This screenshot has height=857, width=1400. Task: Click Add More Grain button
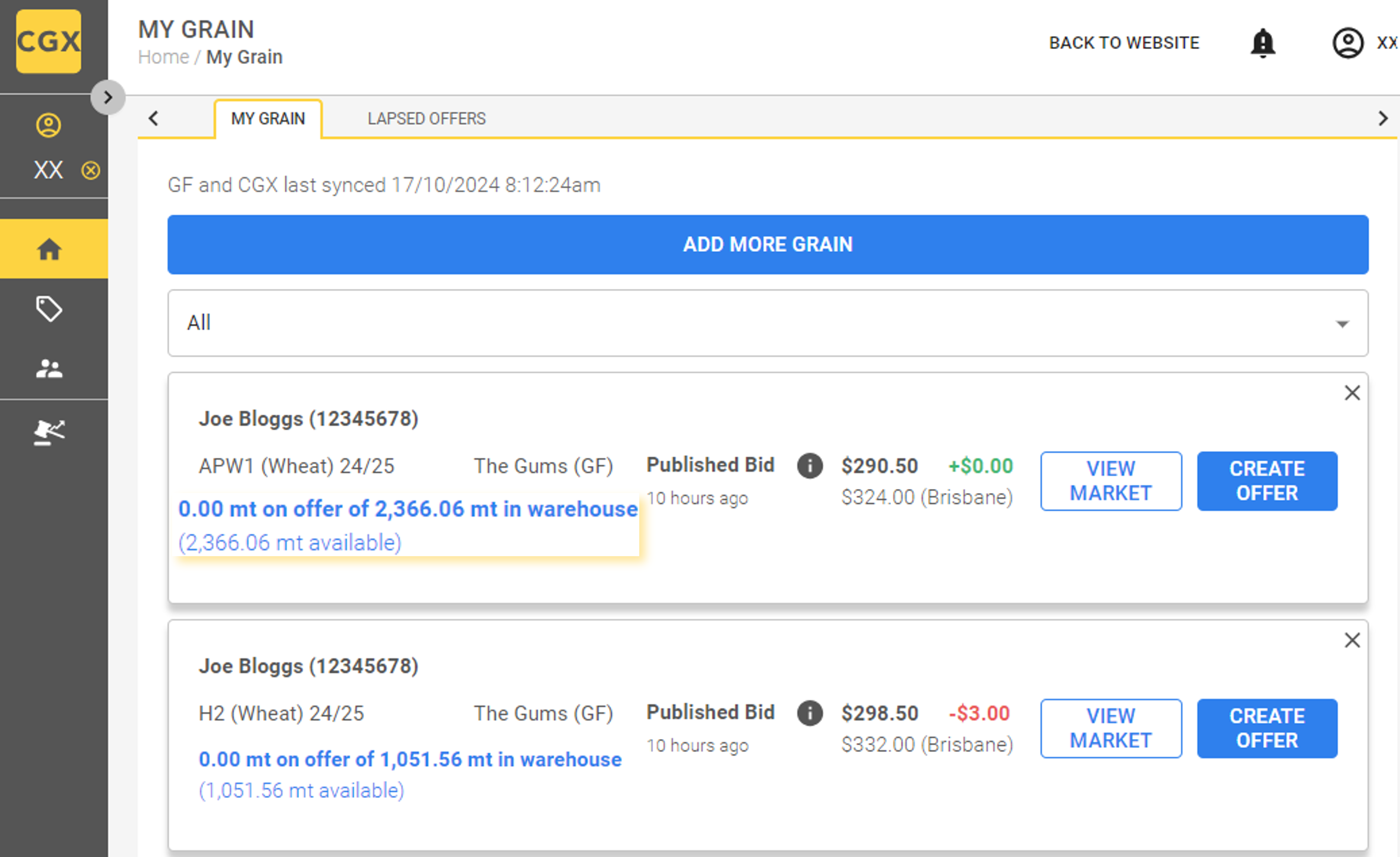click(767, 244)
